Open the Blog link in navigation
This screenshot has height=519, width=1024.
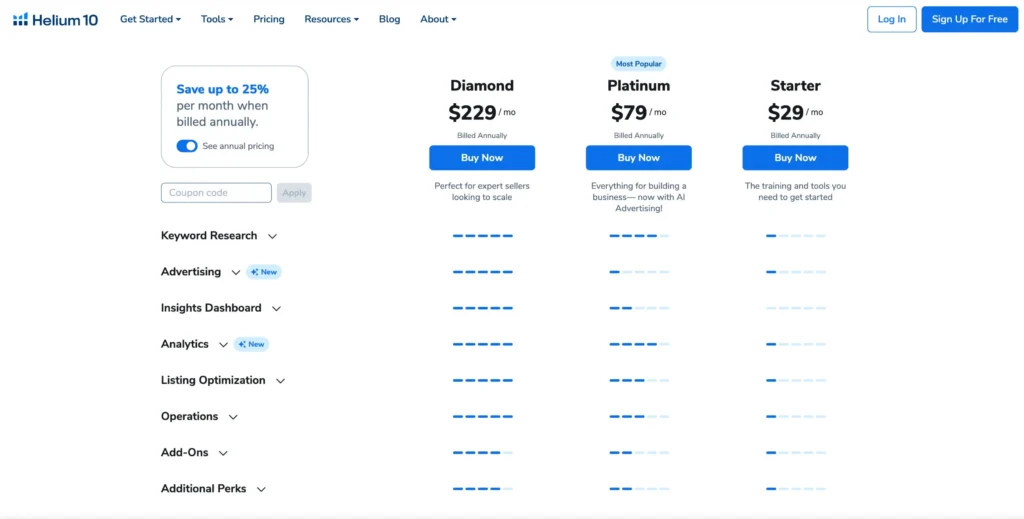[389, 19]
